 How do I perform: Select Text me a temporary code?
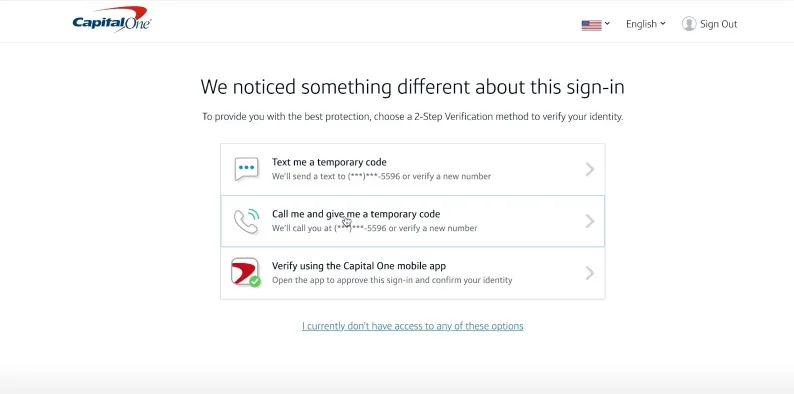coord(413,169)
